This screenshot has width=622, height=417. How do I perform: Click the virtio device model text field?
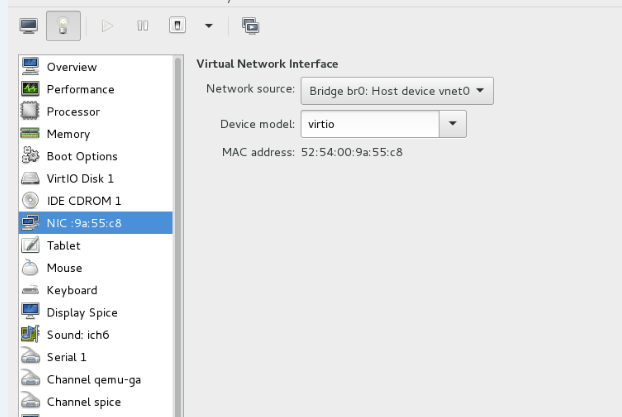[x=370, y=124]
